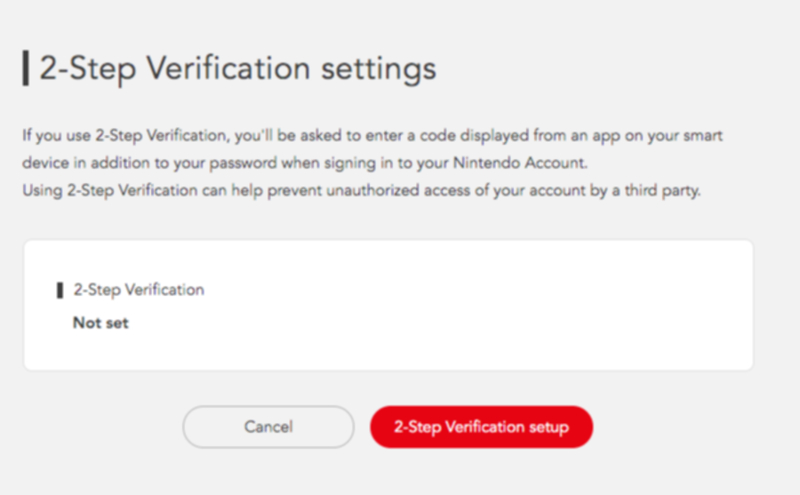Viewport: 800px width, 495px height.
Task: Select the 2-Step Verification settings page heading
Action: [238, 68]
